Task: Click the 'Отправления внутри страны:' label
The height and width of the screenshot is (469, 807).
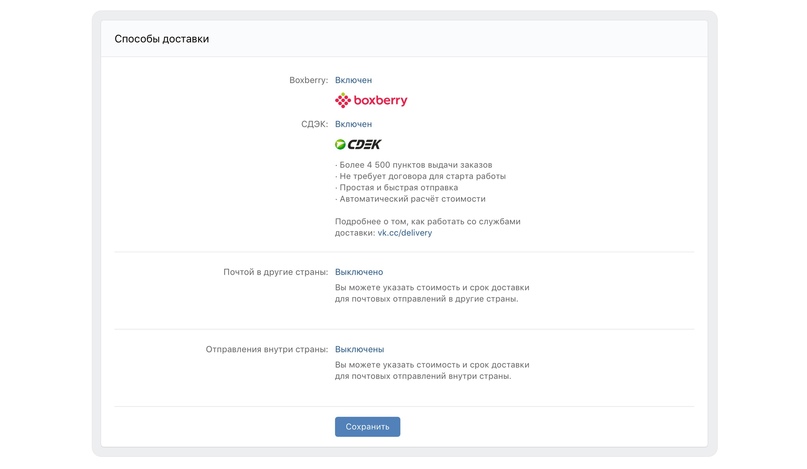Action: (266, 349)
